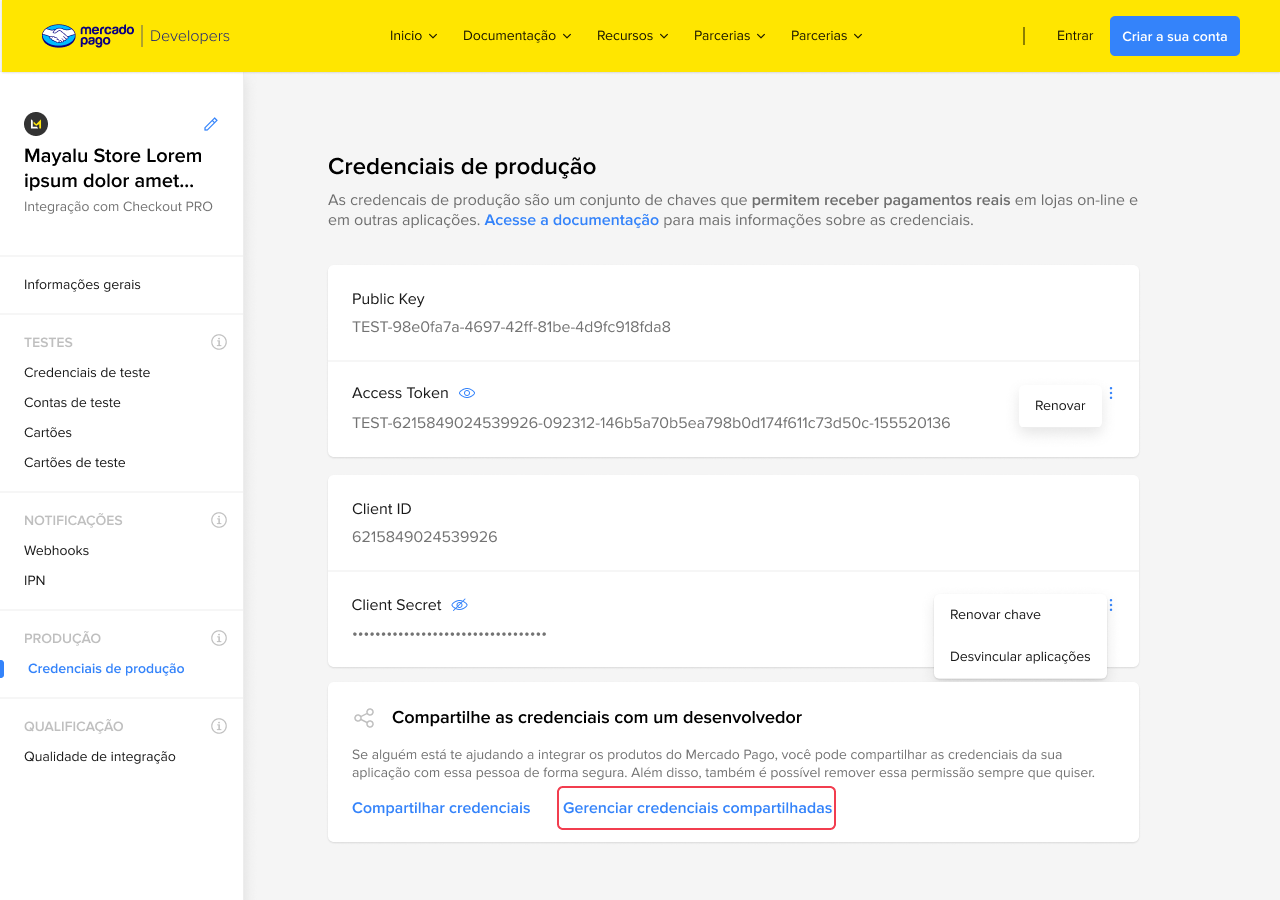Click the Mayalu Store application name
The width and height of the screenshot is (1280, 900).
(x=113, y=168)
